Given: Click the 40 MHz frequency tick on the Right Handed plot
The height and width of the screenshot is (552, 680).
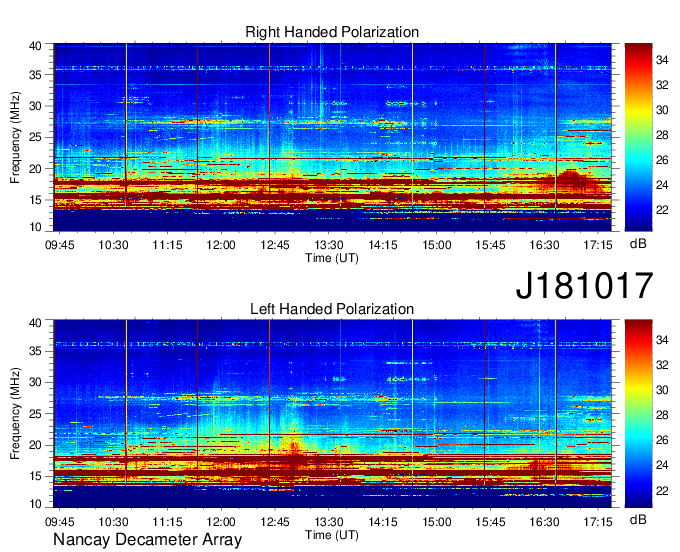Looking at the screenshot, I should coord(35,46).
